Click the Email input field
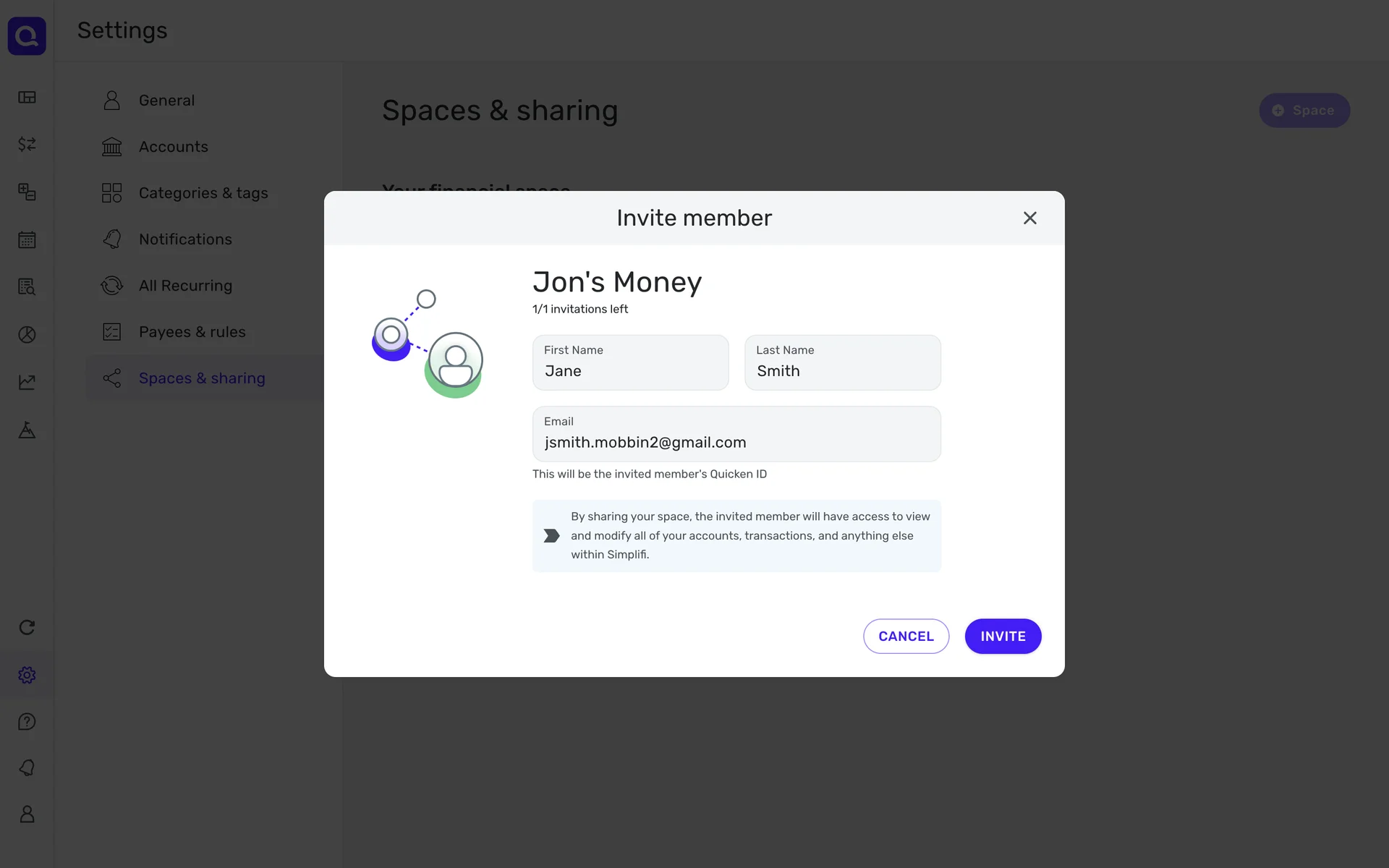The image size is (1389, 868). point(736,435)
